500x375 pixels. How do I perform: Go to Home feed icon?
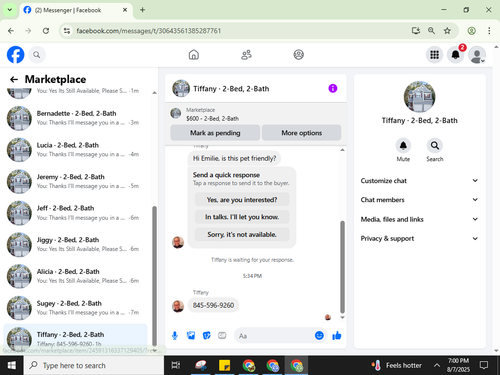(194, 55)
